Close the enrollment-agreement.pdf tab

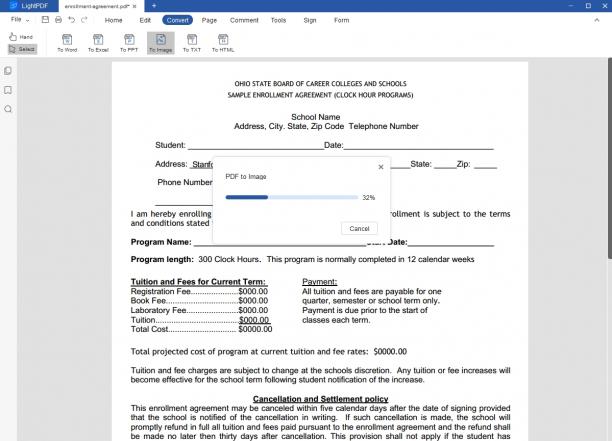[135, 6]
